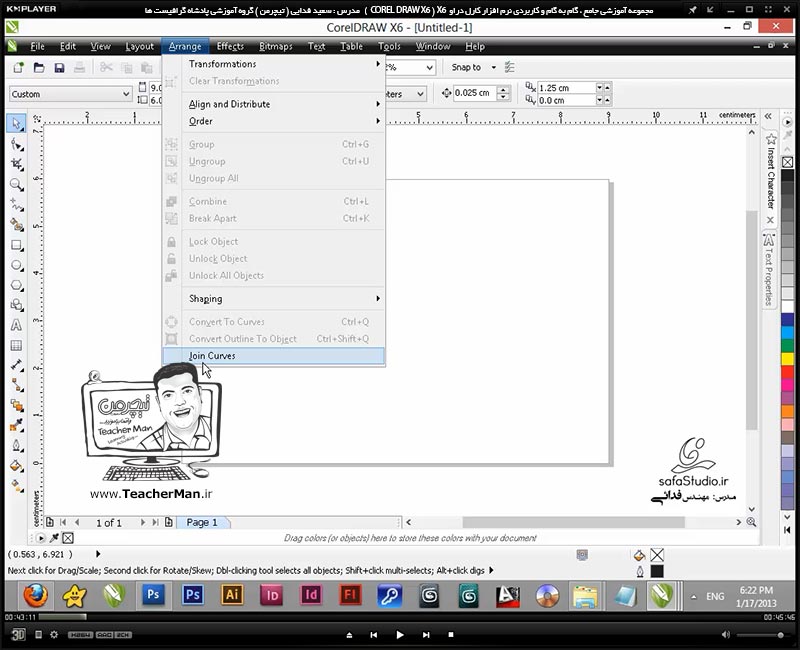Viewport: 800px width, 650px height.
Task: Skip to next KMPlayer track
Action: point(426,635)
